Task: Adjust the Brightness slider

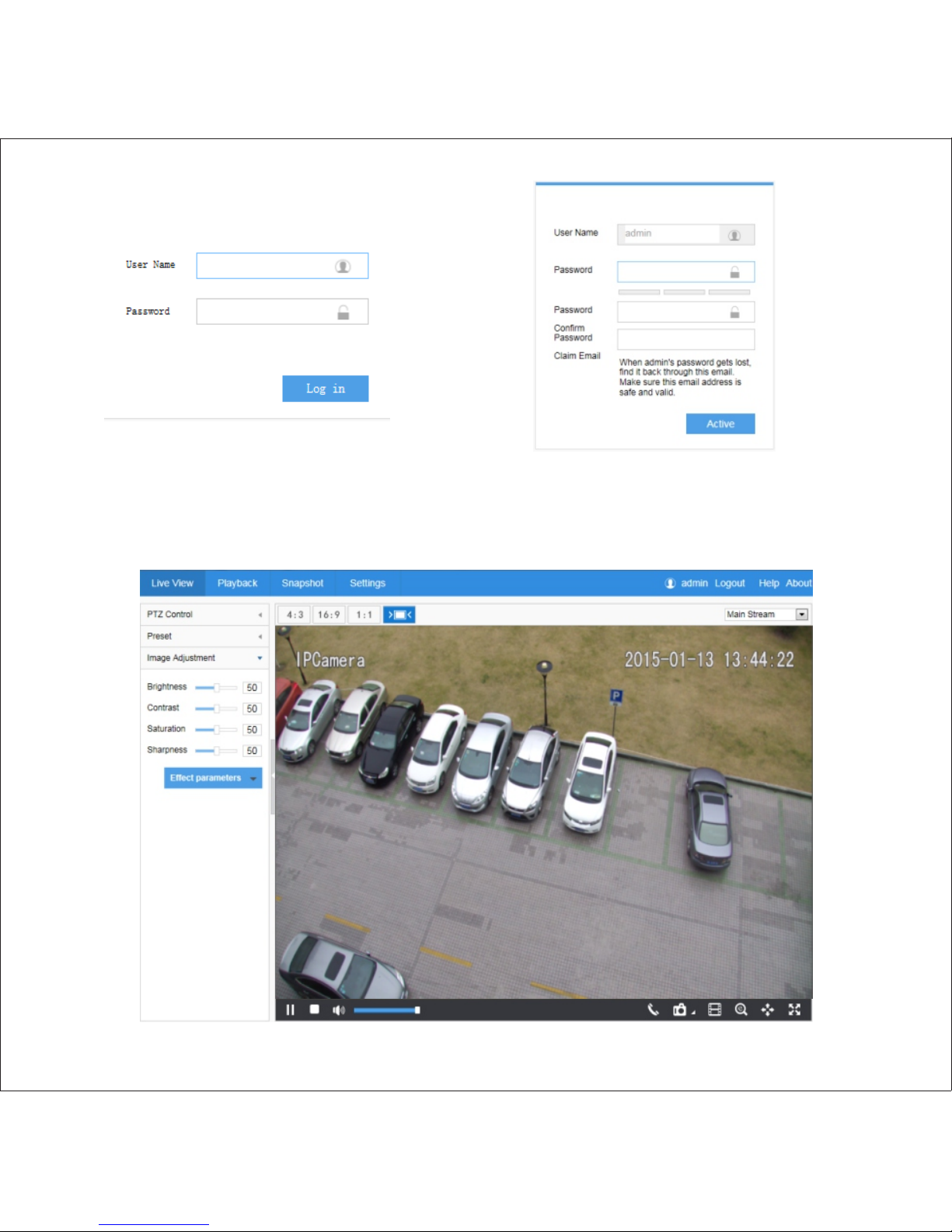Action: point(216,688)
